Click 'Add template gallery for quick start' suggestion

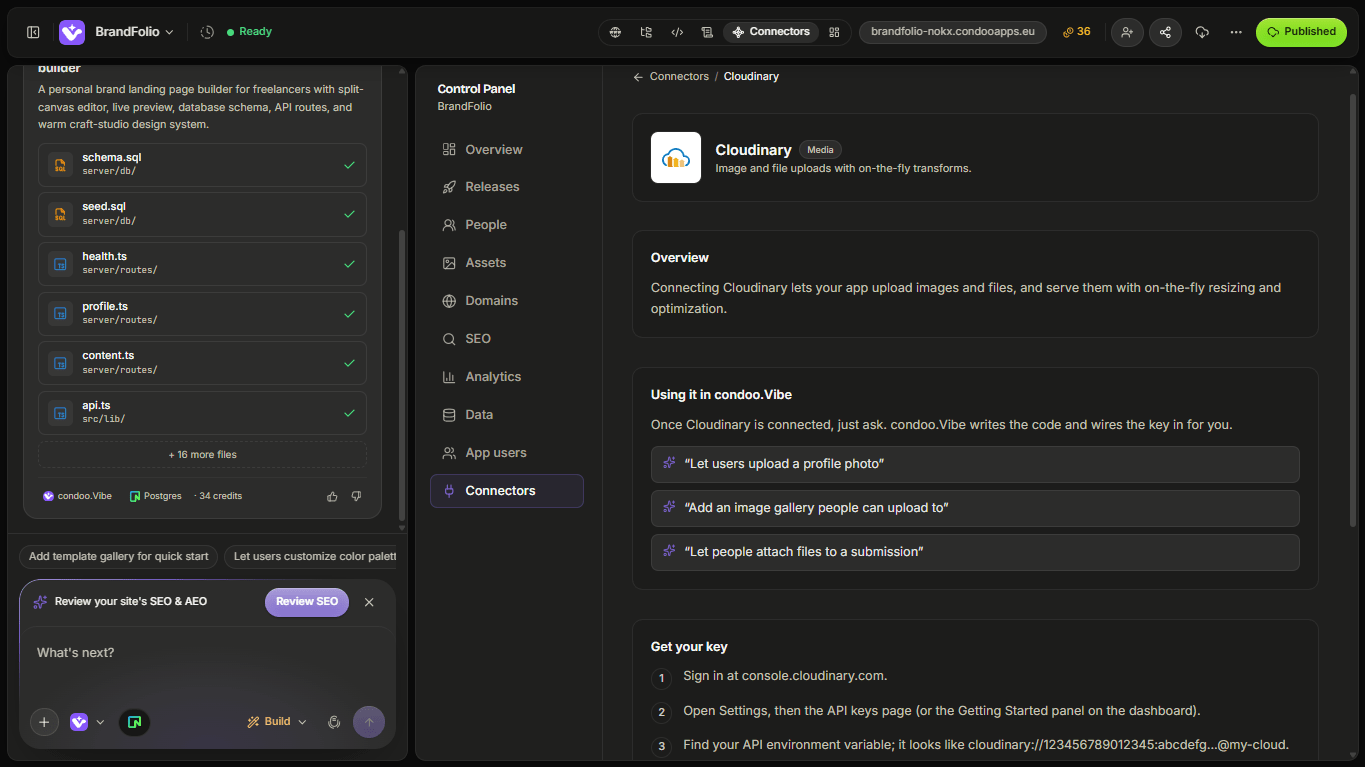pos(119,557)
